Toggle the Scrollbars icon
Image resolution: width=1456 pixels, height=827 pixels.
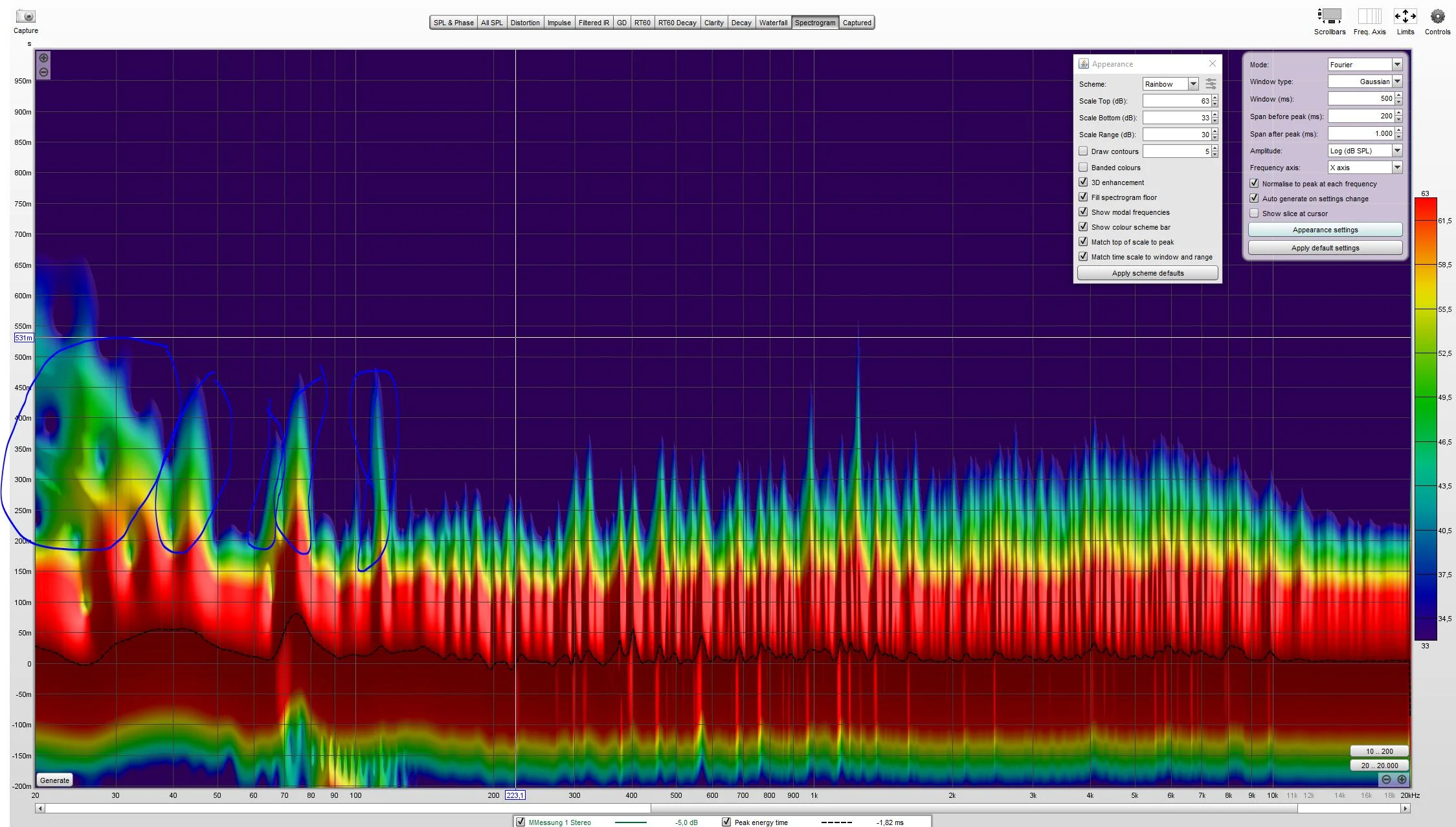click(x=1329, y=16)
